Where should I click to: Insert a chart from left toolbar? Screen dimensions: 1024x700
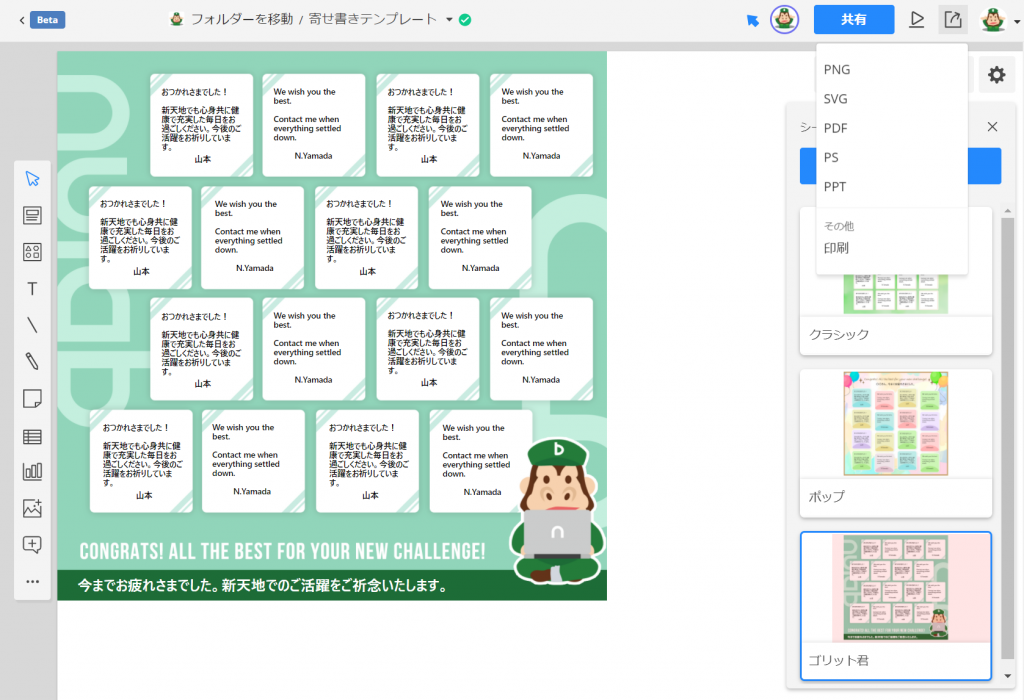32,472
